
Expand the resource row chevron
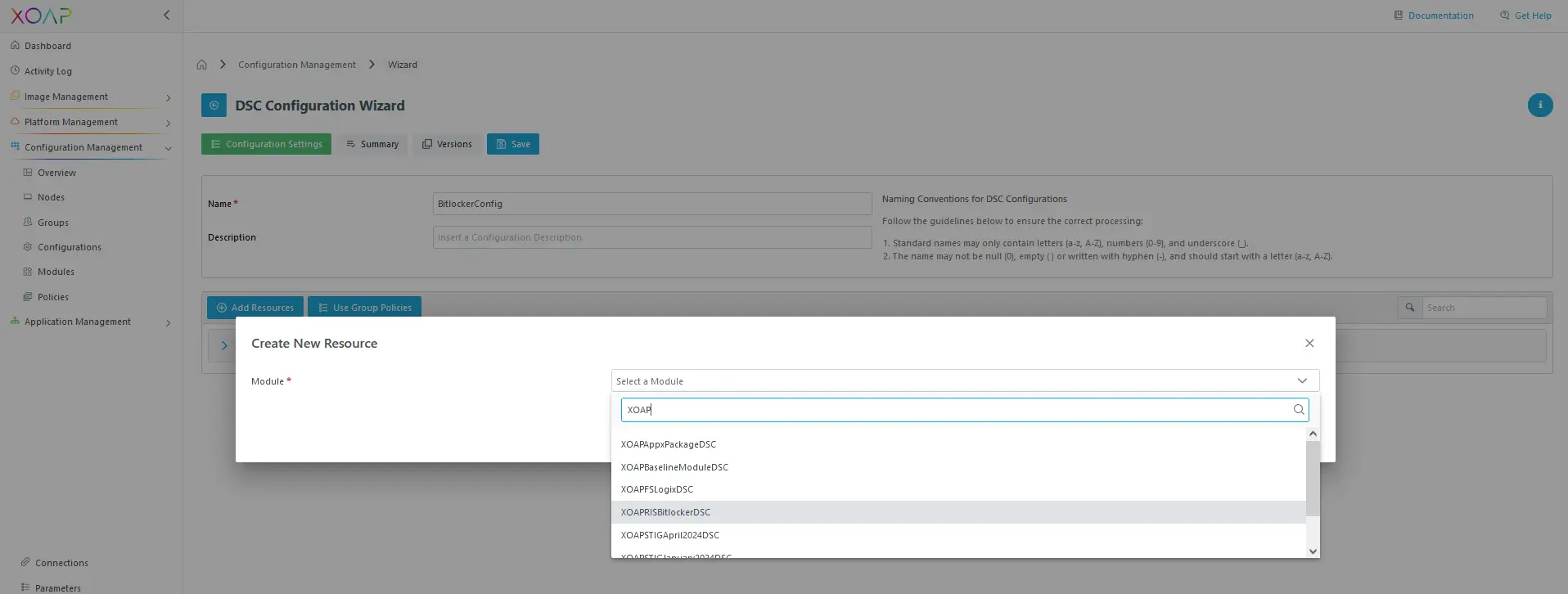coord(224,345)
